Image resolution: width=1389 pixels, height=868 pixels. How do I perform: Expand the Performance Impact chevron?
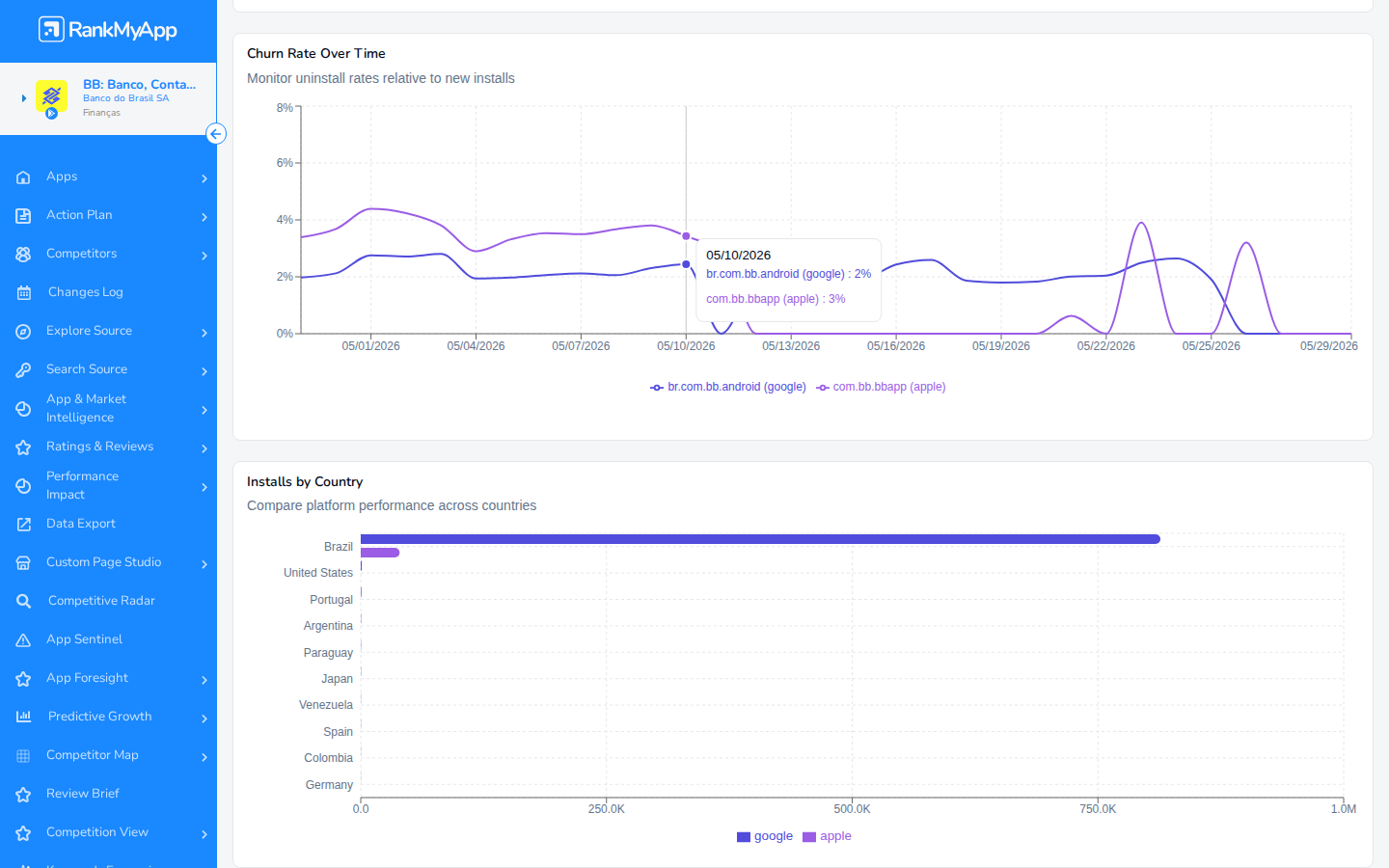click(204, 487)
